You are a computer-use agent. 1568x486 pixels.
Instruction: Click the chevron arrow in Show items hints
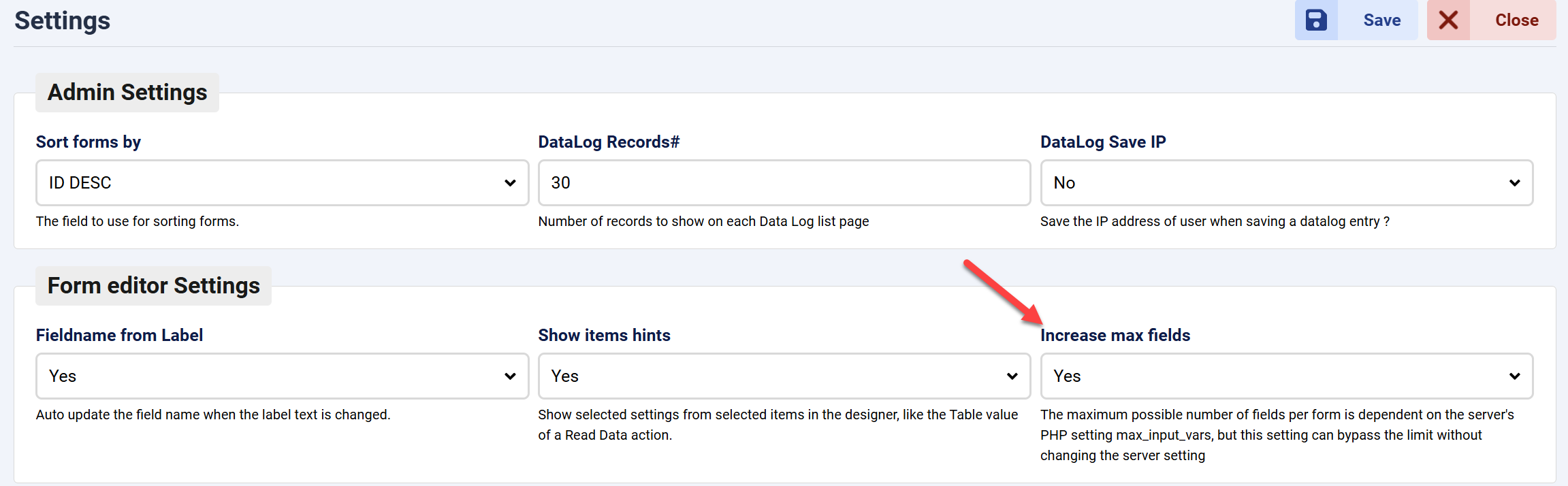(1012, 376)
